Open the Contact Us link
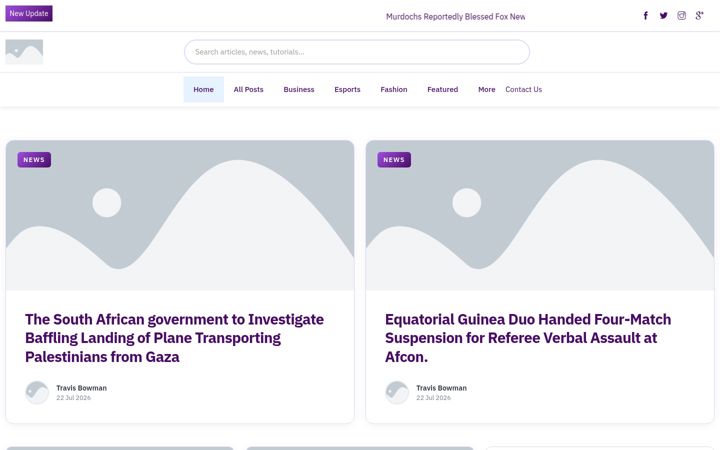 coord(523,90)
